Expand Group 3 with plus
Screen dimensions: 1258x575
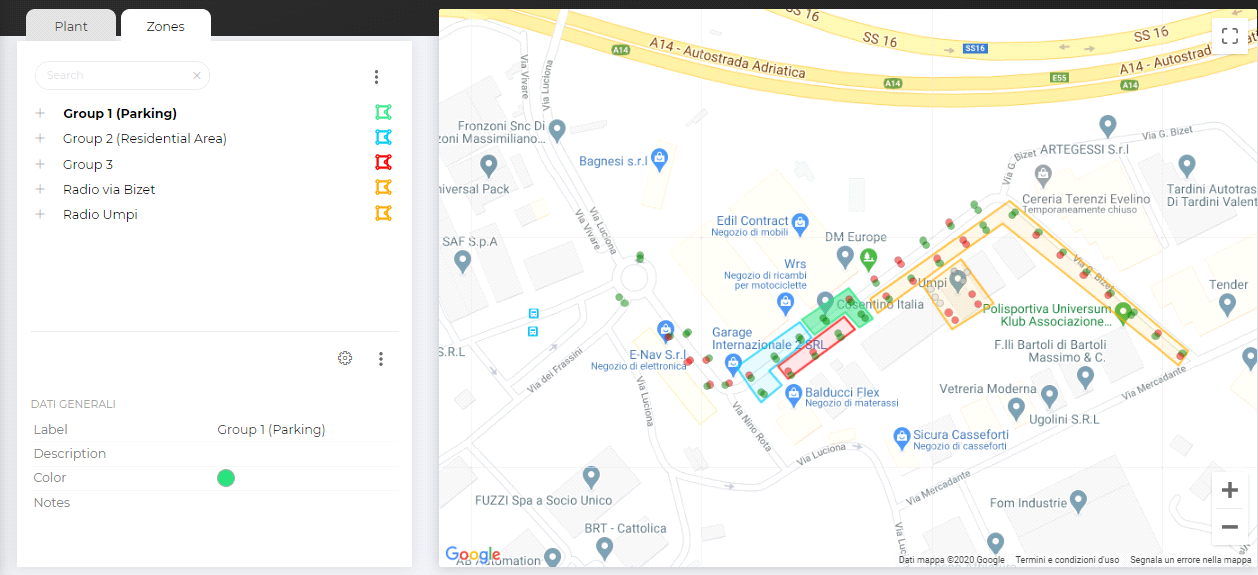tap(40, 164)
